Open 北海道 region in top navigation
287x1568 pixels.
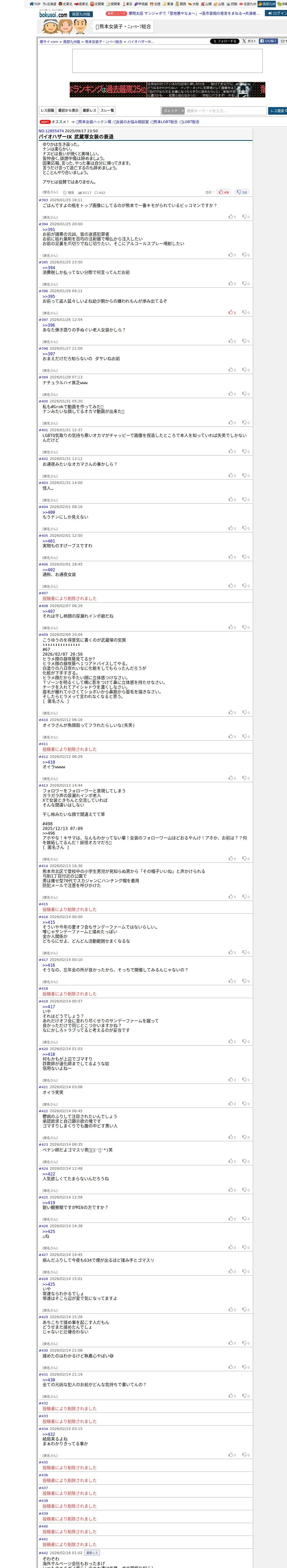[x=49, y=4]
